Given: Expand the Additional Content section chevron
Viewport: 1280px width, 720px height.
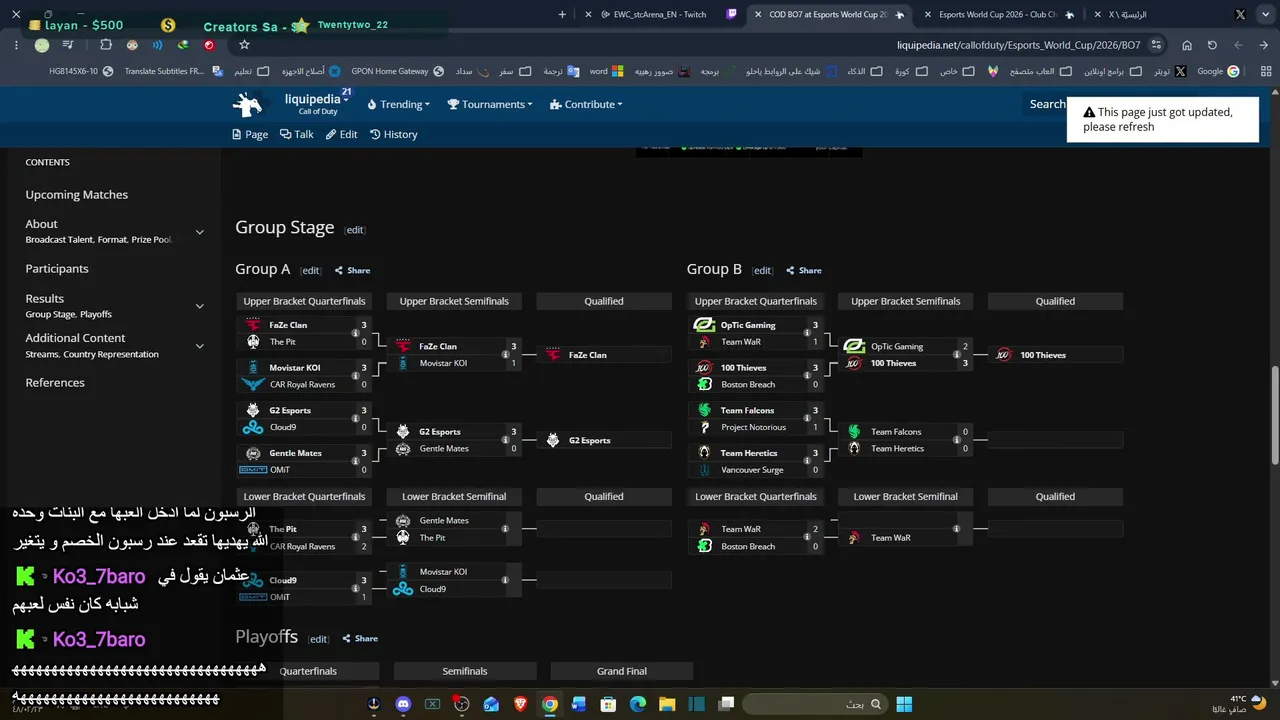Looking at the screenshot, I should (199, 346).
